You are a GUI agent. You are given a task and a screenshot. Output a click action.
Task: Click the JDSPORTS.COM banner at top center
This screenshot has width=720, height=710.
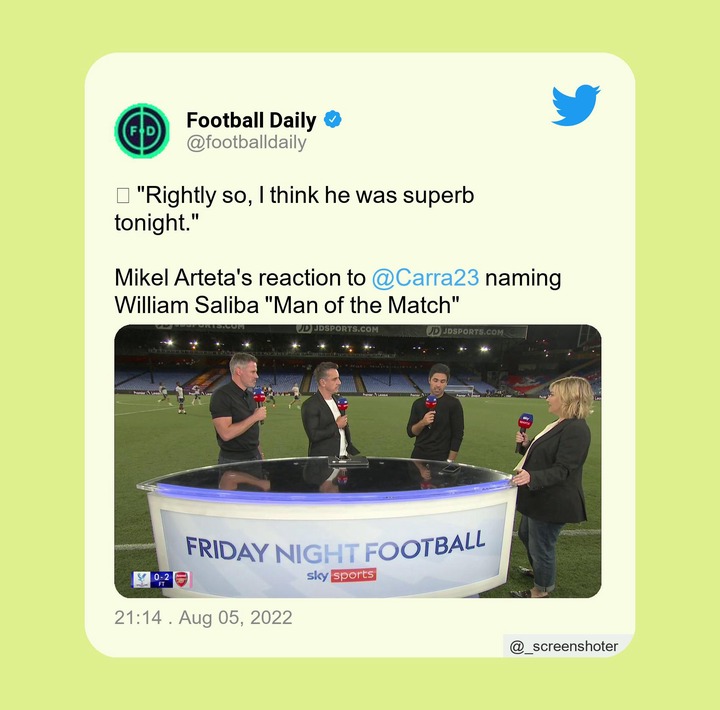[x=338, y=329]
